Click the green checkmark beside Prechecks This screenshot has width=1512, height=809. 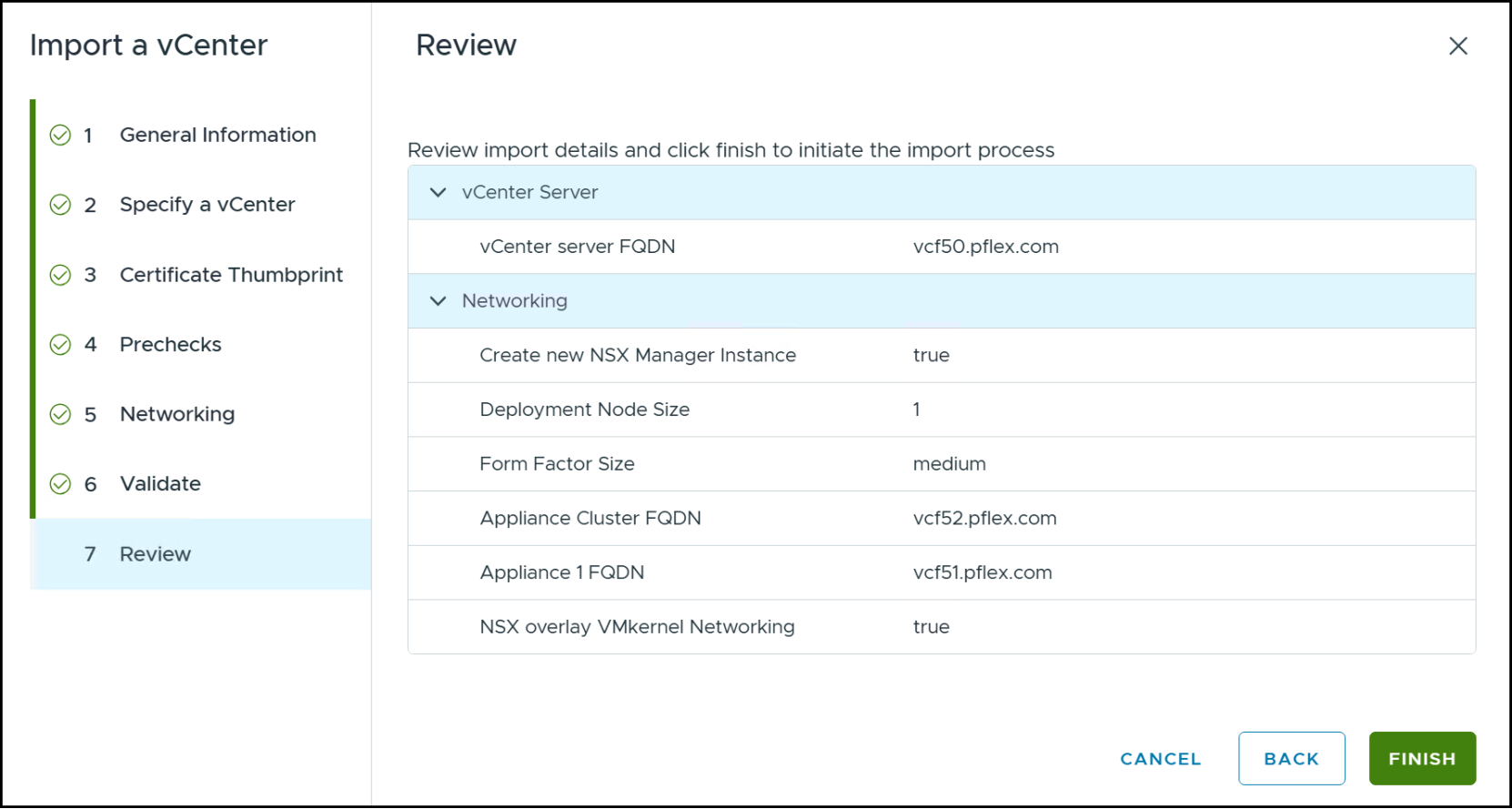tap(60, 345)
